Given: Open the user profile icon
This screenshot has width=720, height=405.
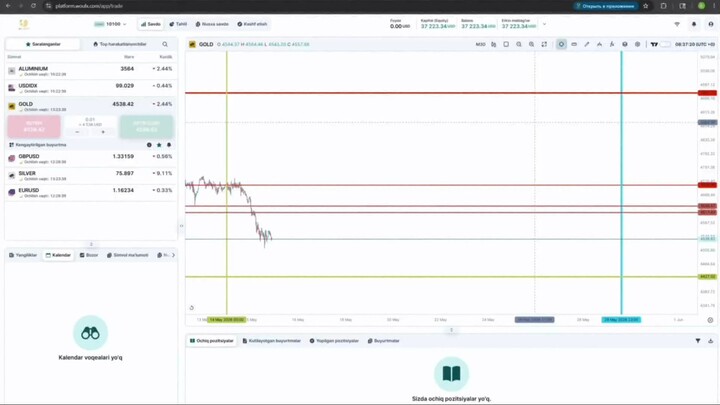Looking at the screenshot, I should pyautogui.click(x=711, y=24).
